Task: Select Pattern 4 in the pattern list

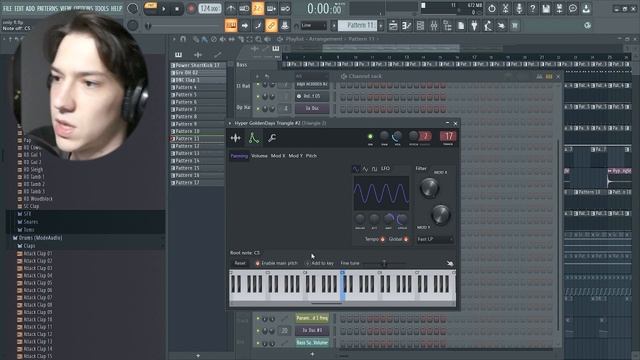Action: [x=198, y=87]
